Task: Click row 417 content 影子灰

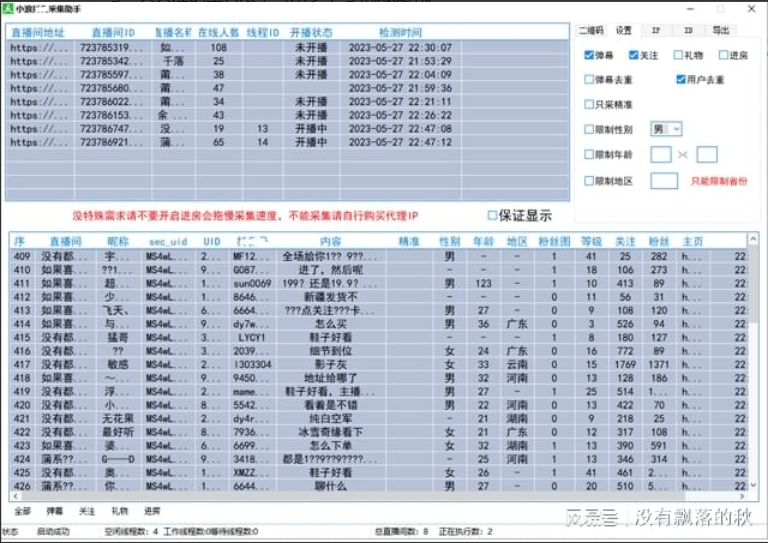Action: tap(331, 364)
